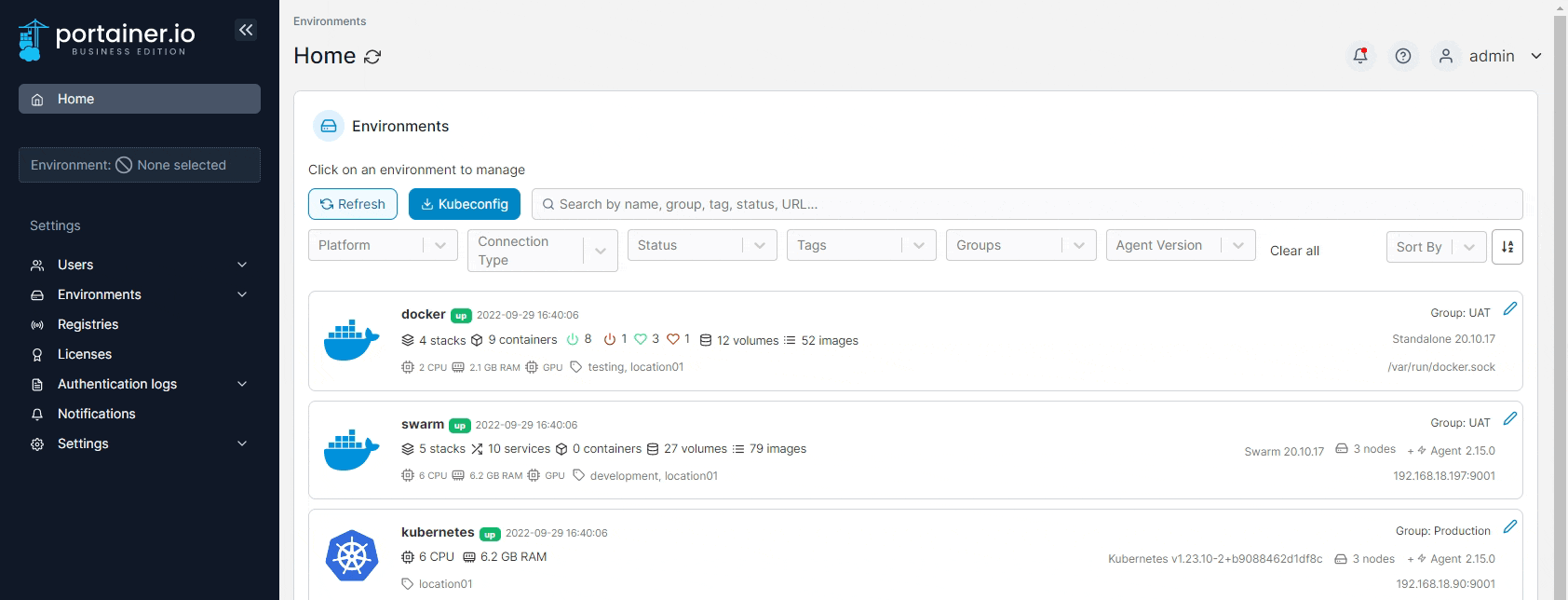1568x600 pixels.
Task: Click the swarm 'up' status badge
Action: [x=459, y=426]
